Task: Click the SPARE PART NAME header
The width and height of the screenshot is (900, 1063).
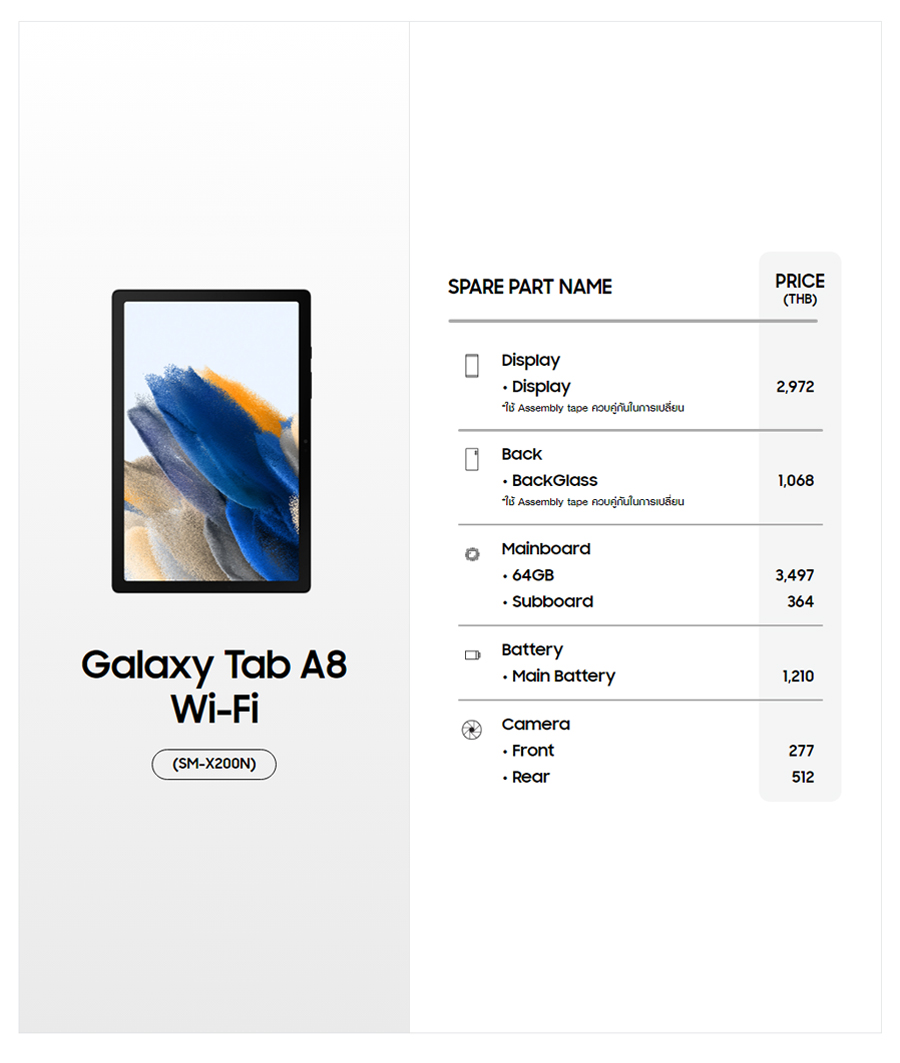Action: pos(530,287)
